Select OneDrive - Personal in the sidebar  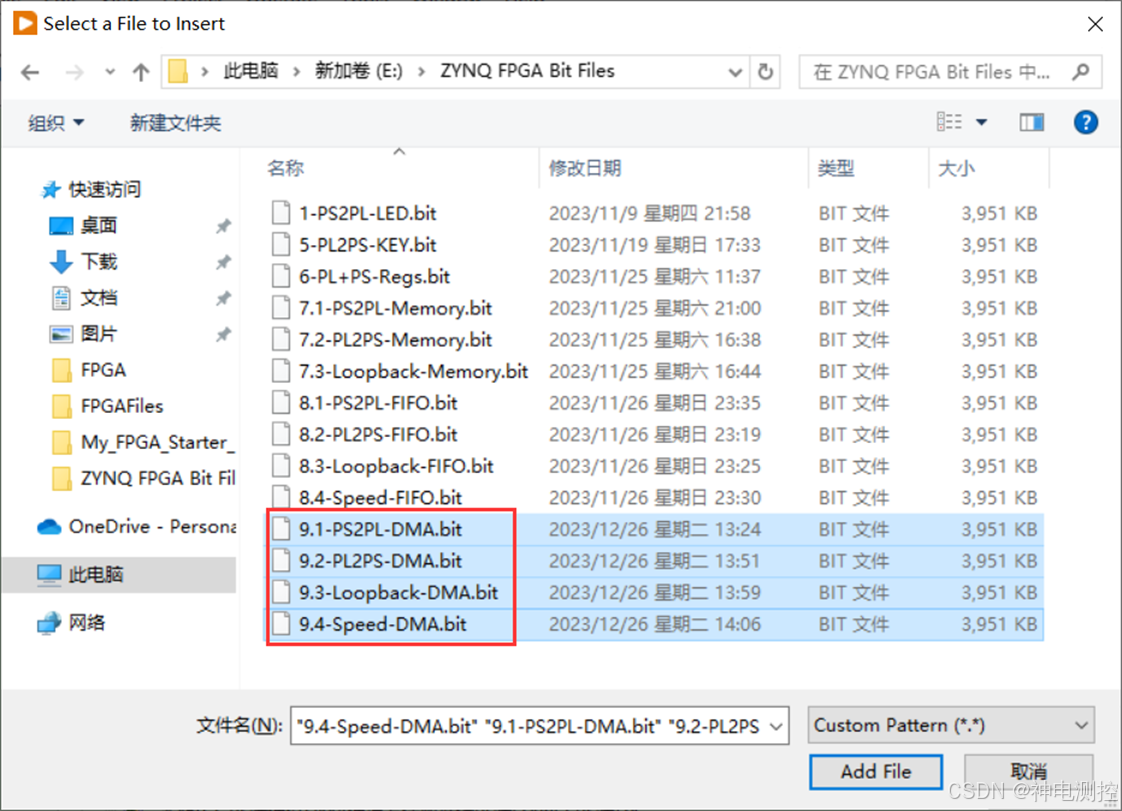tap(136, 527)
